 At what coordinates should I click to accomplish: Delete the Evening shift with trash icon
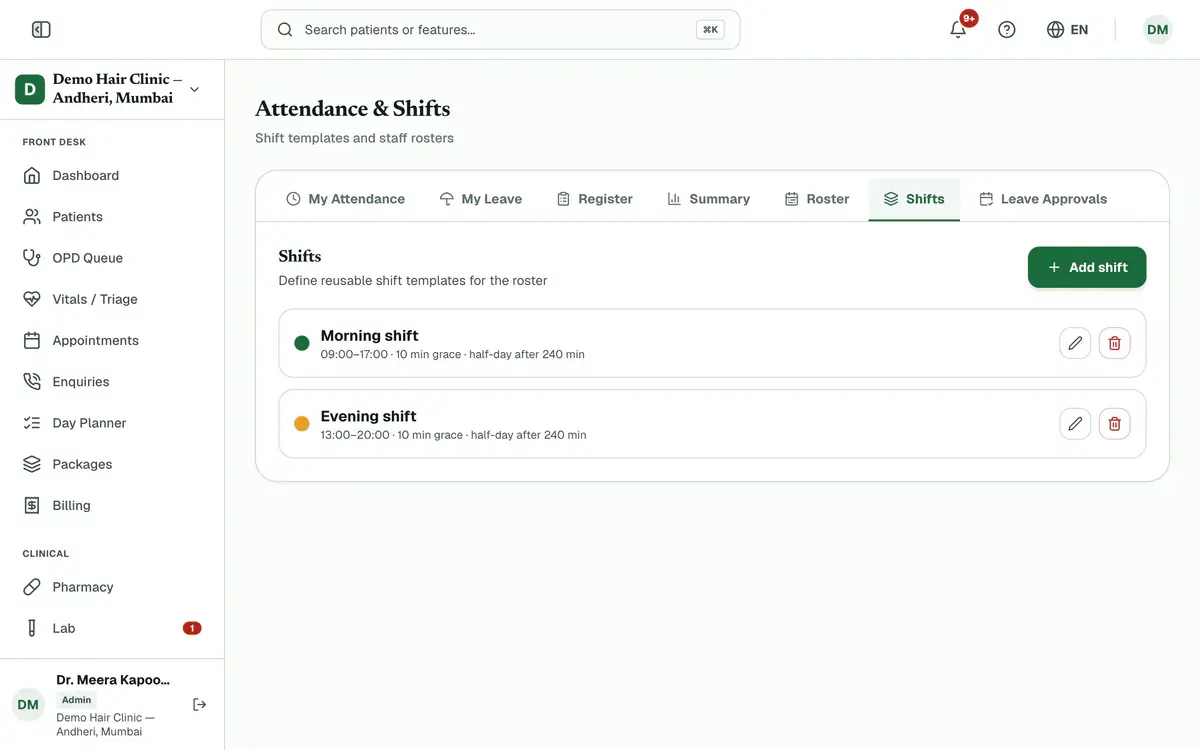[x=1115, y=424]
